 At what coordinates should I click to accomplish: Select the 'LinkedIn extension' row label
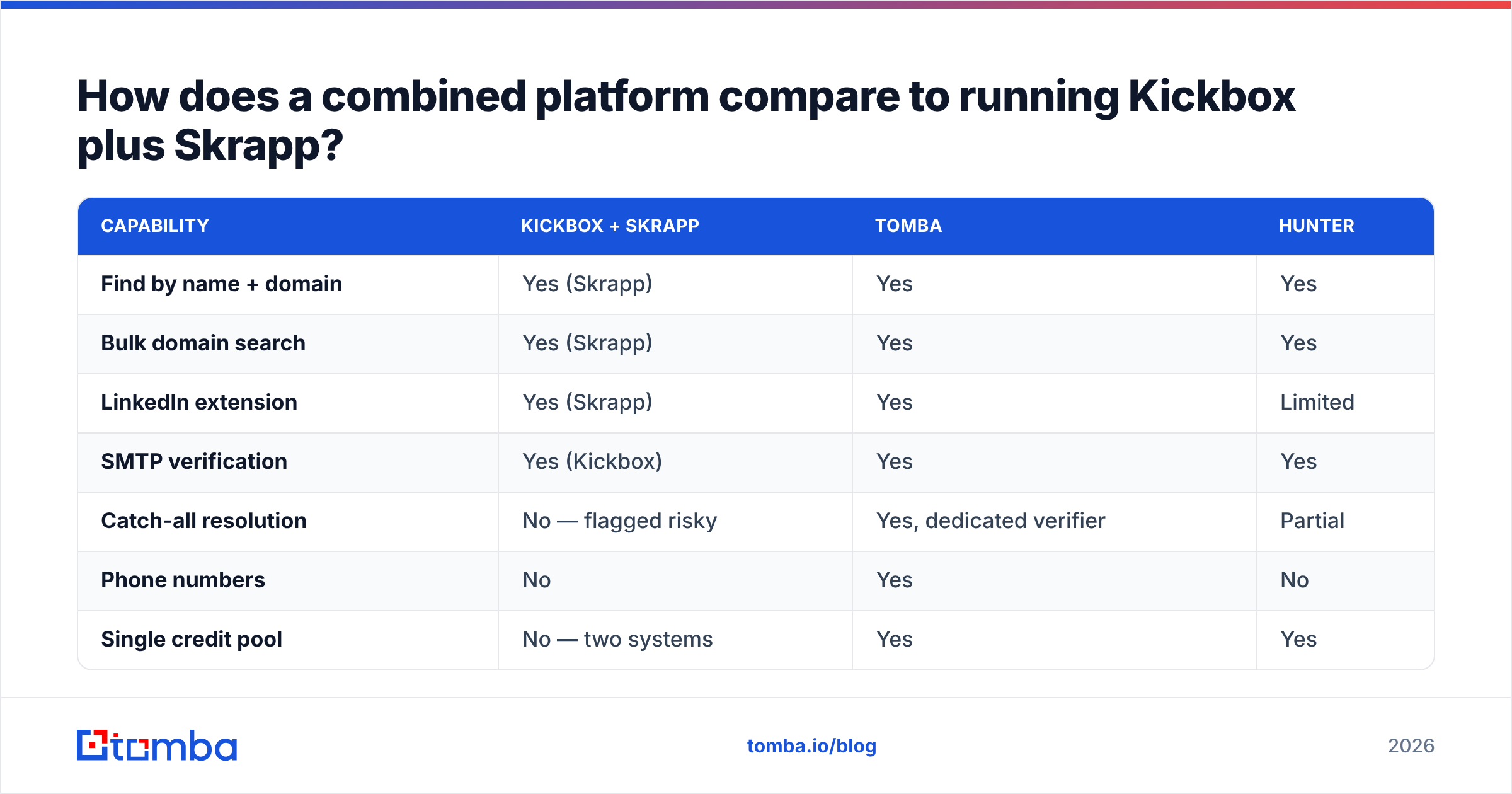[x=199, y=403]
